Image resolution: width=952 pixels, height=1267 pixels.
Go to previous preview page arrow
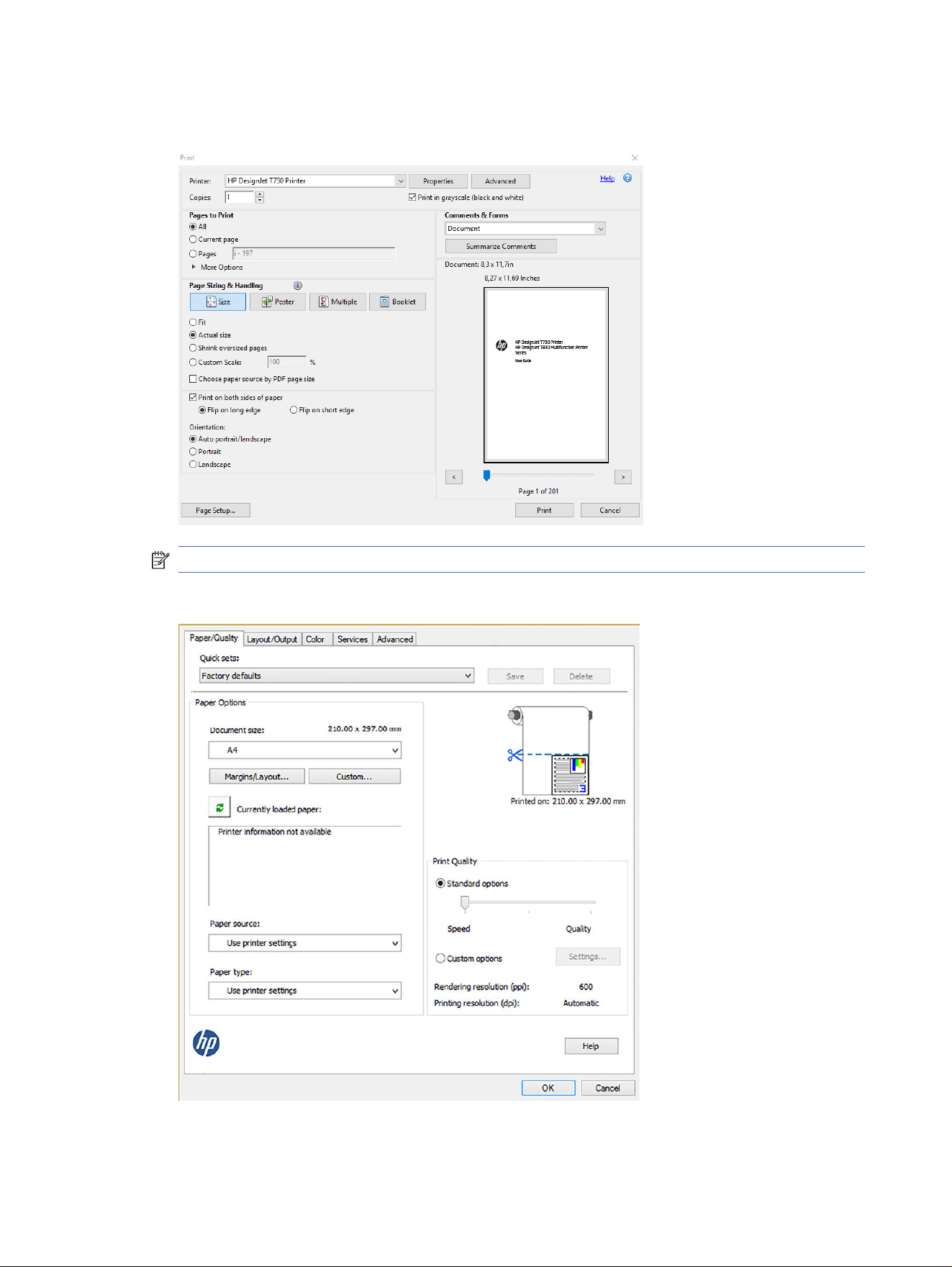coord(454,477)
